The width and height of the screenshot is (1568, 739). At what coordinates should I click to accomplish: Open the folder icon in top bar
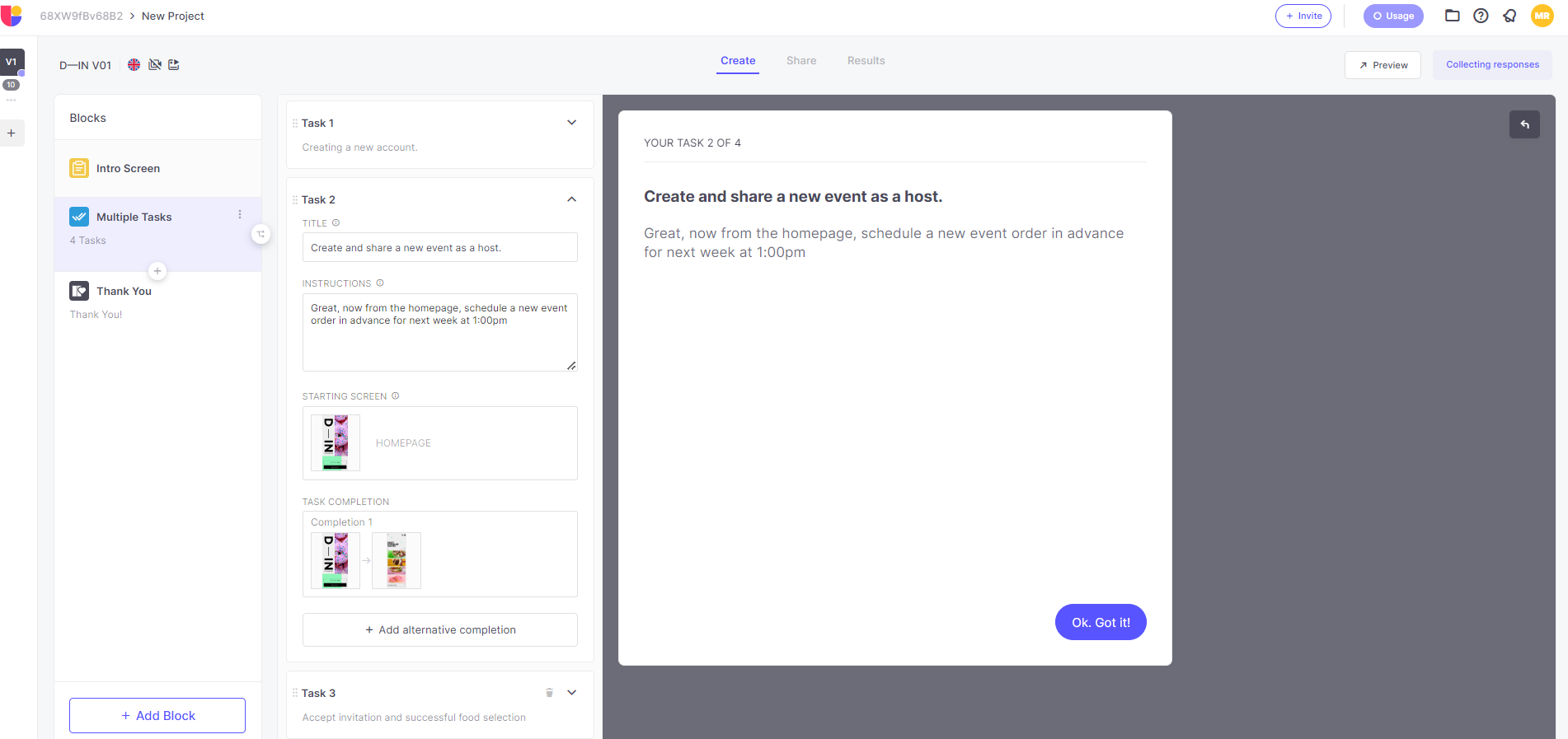(1453, 16)
